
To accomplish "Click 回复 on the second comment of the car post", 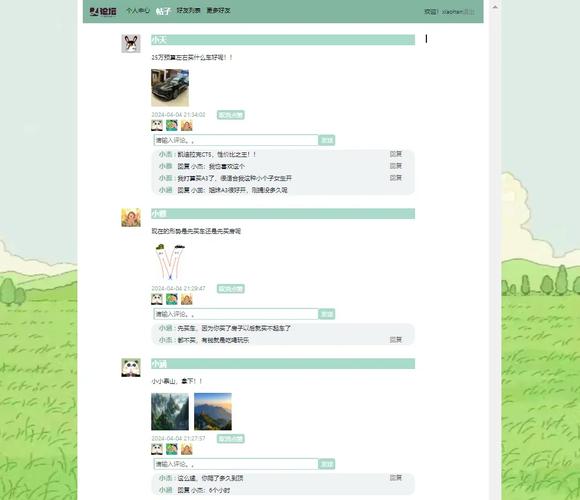I will [x=395, y=166].
